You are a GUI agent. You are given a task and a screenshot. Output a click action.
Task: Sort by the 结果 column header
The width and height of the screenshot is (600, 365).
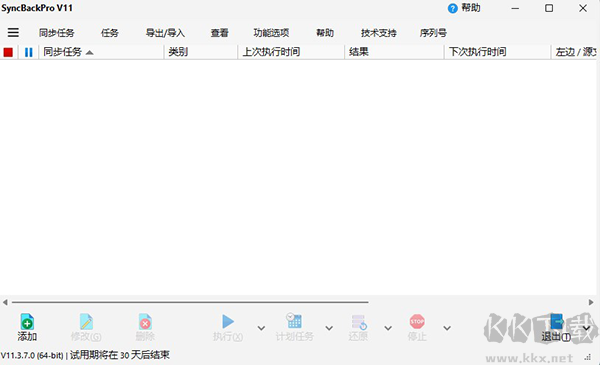(x=394, y=52)
